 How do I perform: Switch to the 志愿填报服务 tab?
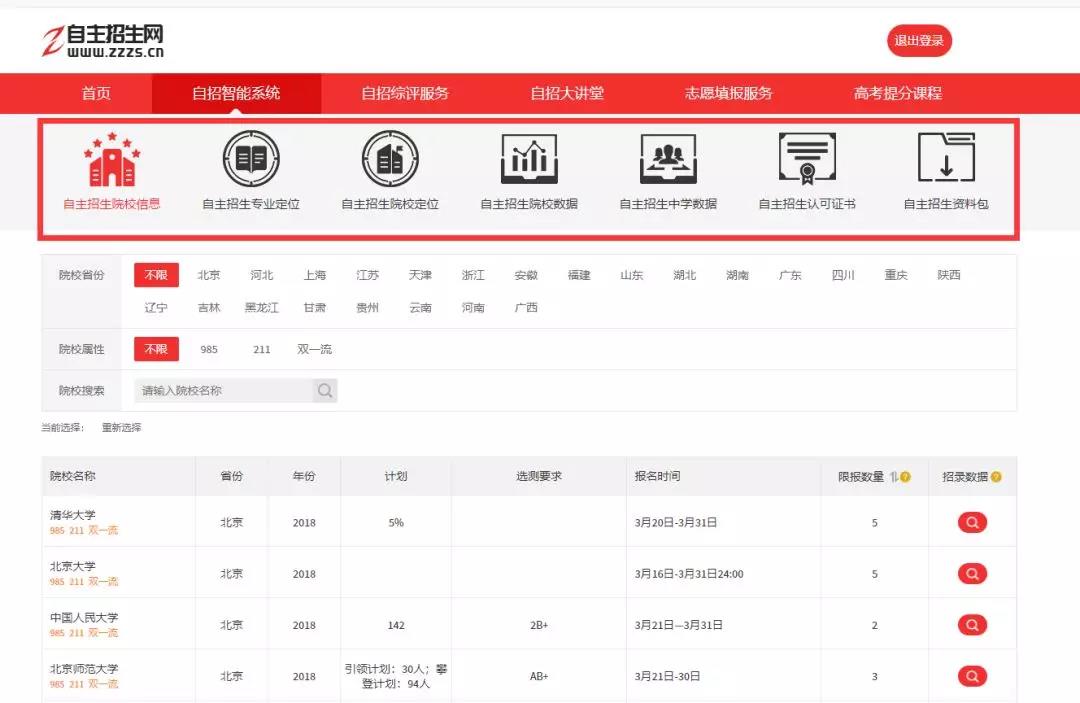[728, 93]
